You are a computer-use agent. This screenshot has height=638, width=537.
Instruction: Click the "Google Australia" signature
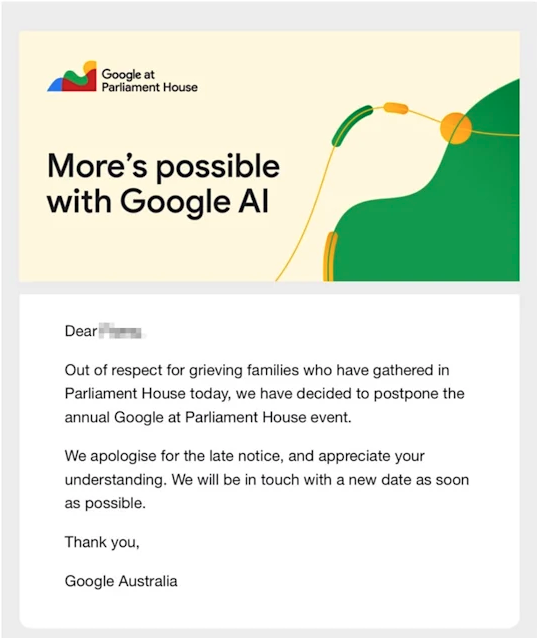121,581
